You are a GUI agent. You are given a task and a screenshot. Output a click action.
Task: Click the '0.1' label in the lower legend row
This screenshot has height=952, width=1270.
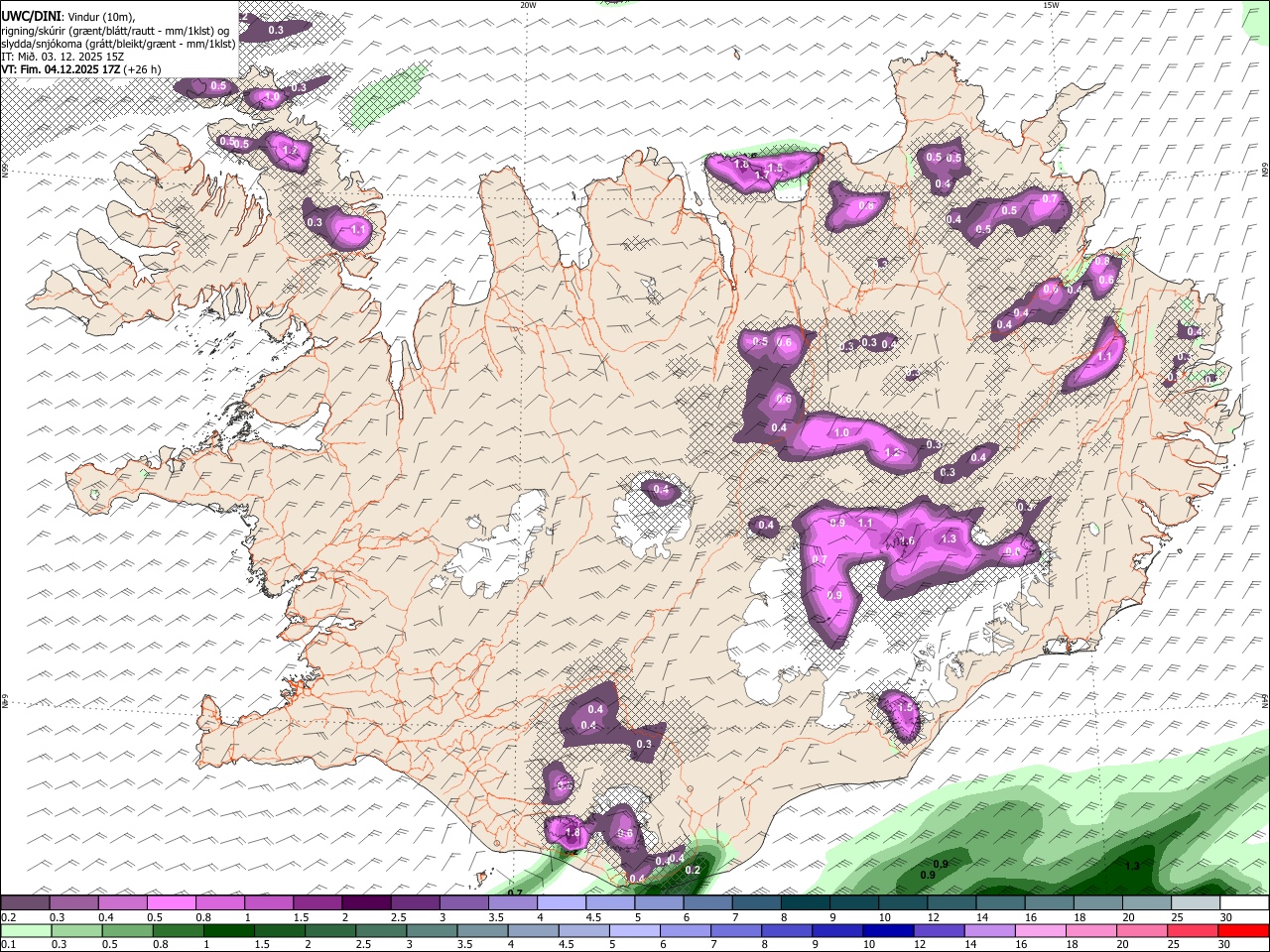pyautogui.click(x=8, y=945)
